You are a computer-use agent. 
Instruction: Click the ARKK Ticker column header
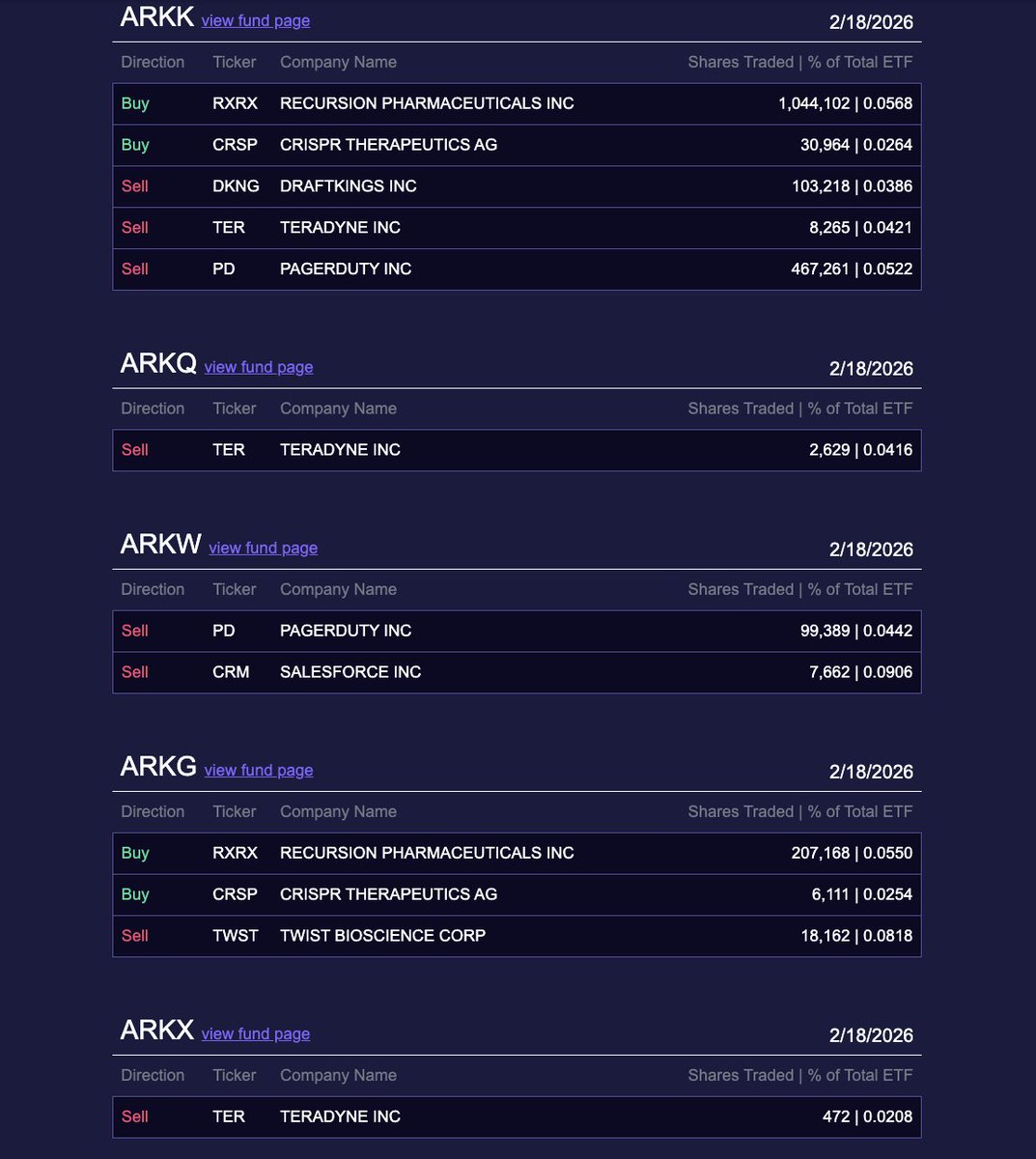coord(234,62)
